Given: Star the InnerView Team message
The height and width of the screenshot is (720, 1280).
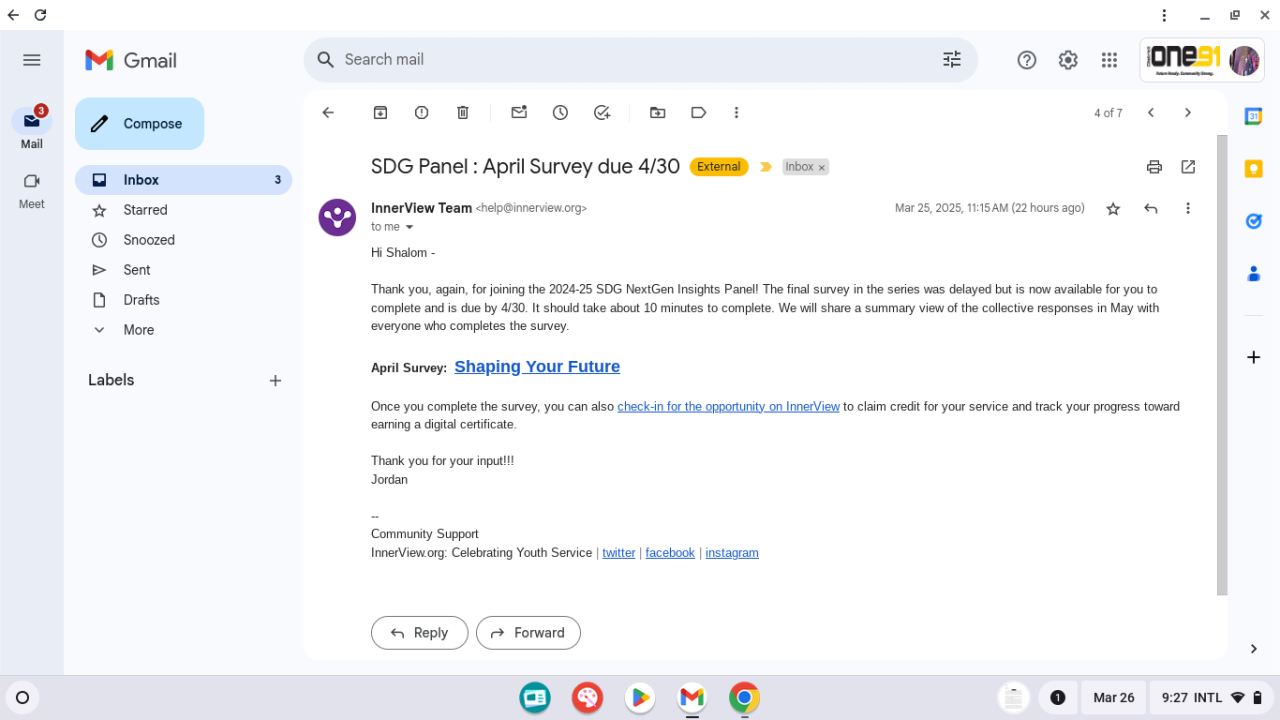Looking at the screenshot, I should (x=1113, y=209).
